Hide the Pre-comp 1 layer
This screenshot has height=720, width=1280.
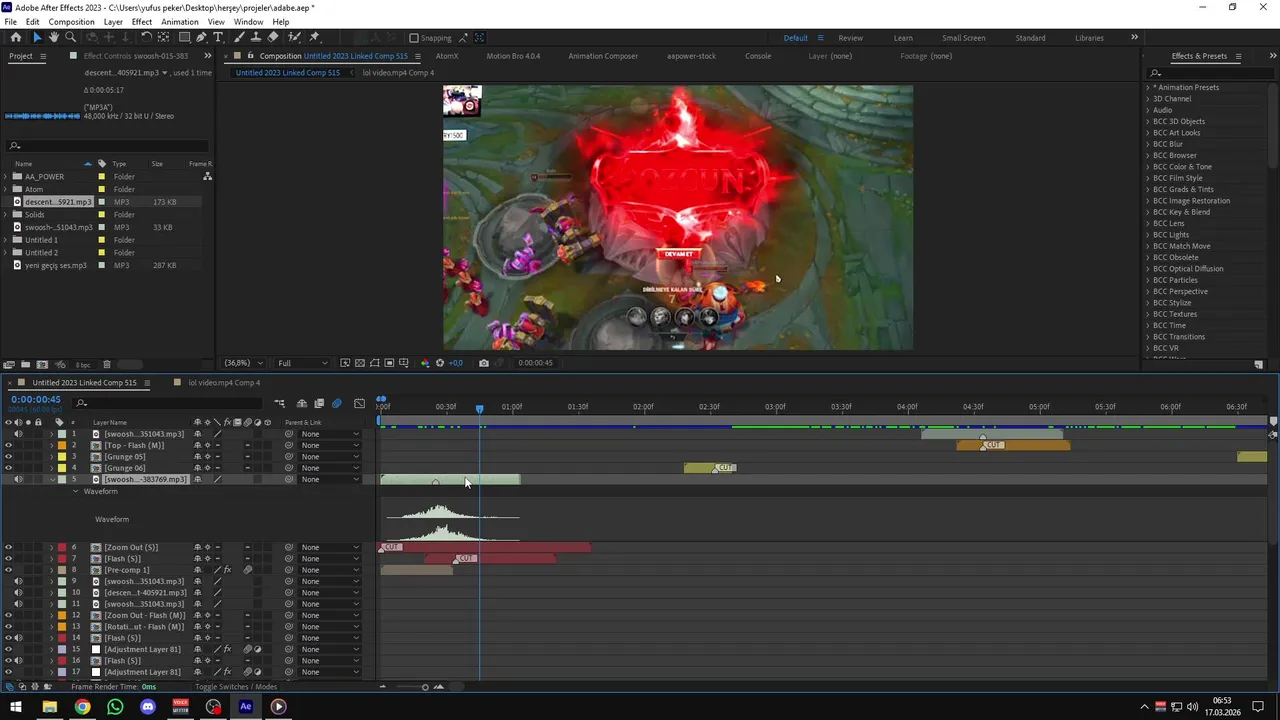[x=8, y=570]
